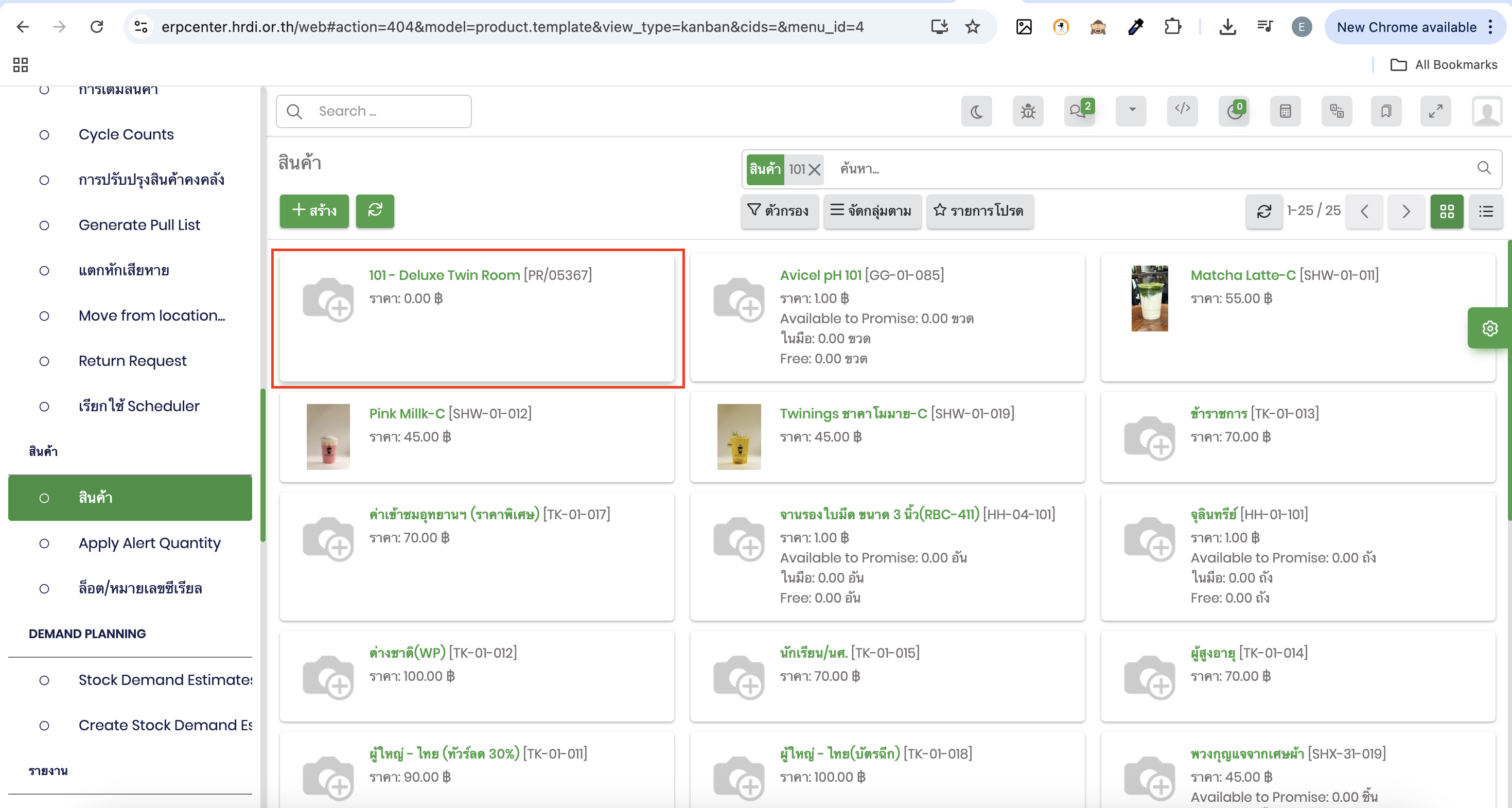
Task: Open the activities clock icon
Action: (1234, 112)
